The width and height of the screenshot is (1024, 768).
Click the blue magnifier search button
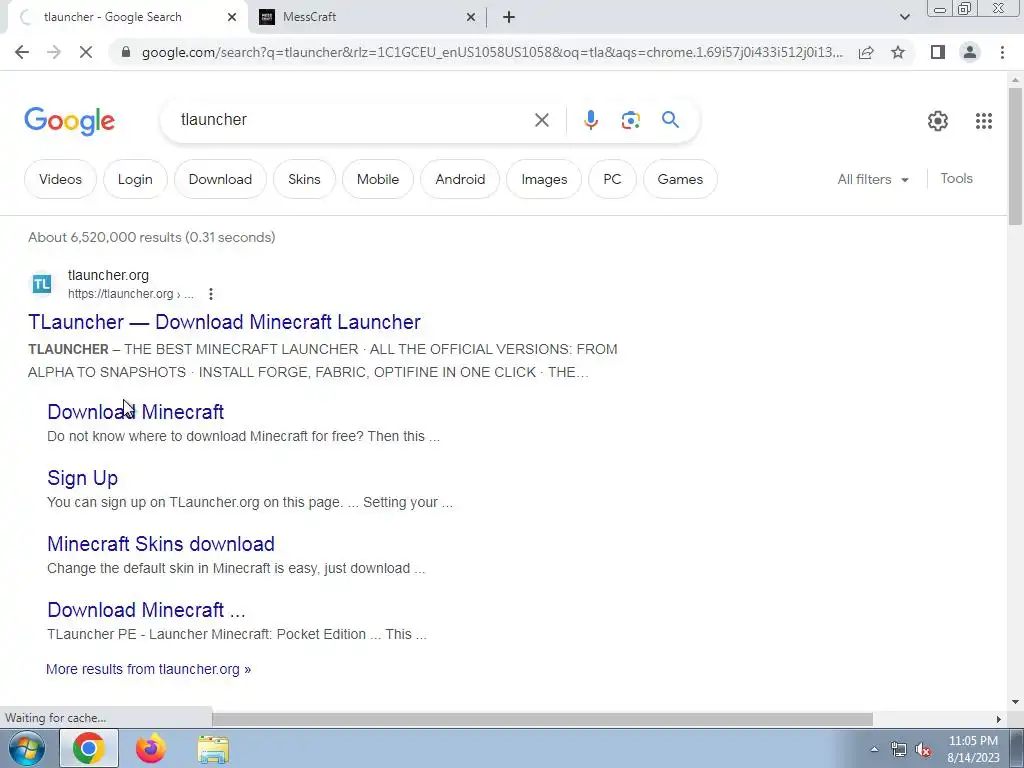pyautogui.click(x=670, y=120)
